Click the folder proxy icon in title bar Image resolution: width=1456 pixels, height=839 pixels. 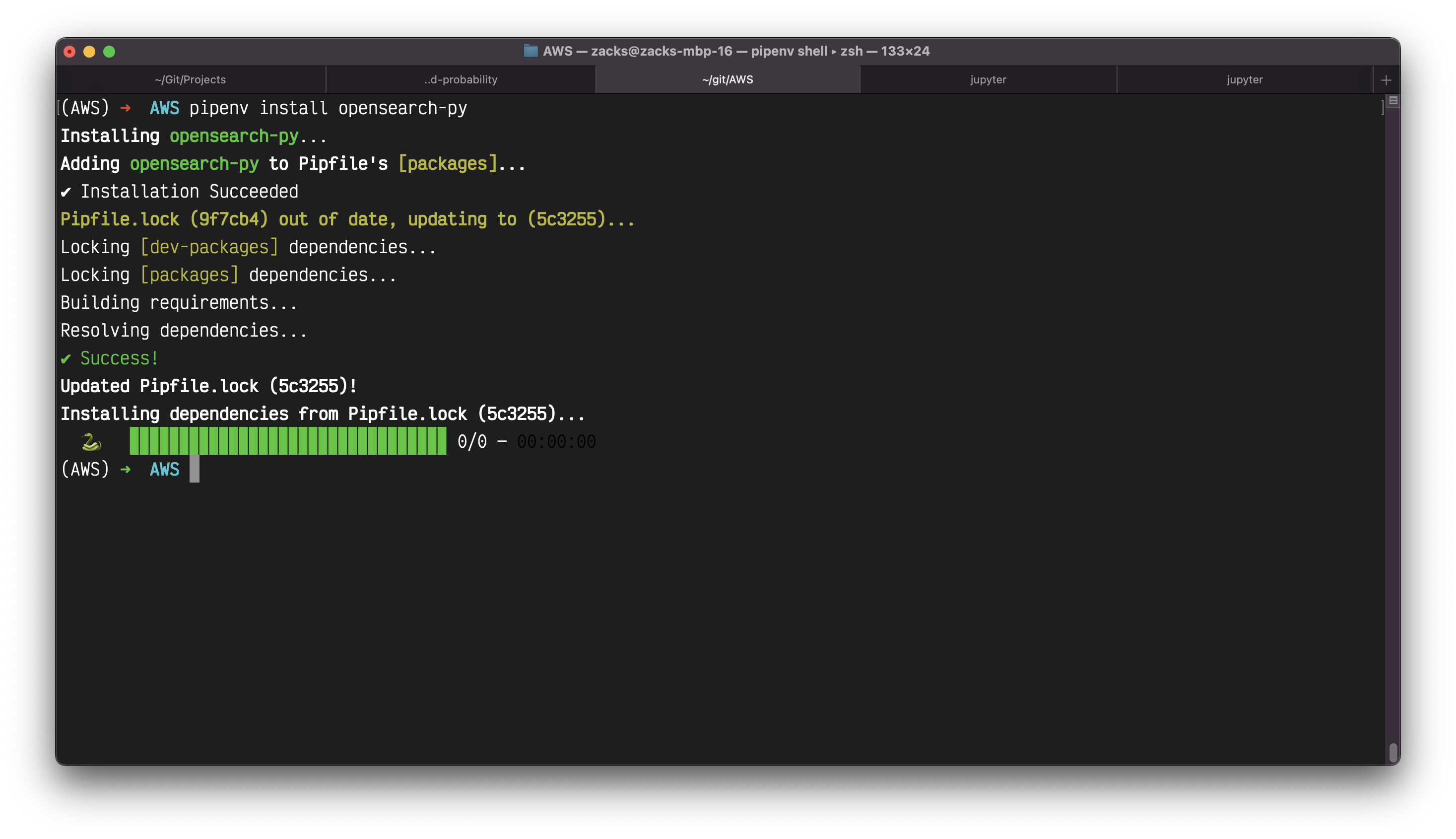530,51
